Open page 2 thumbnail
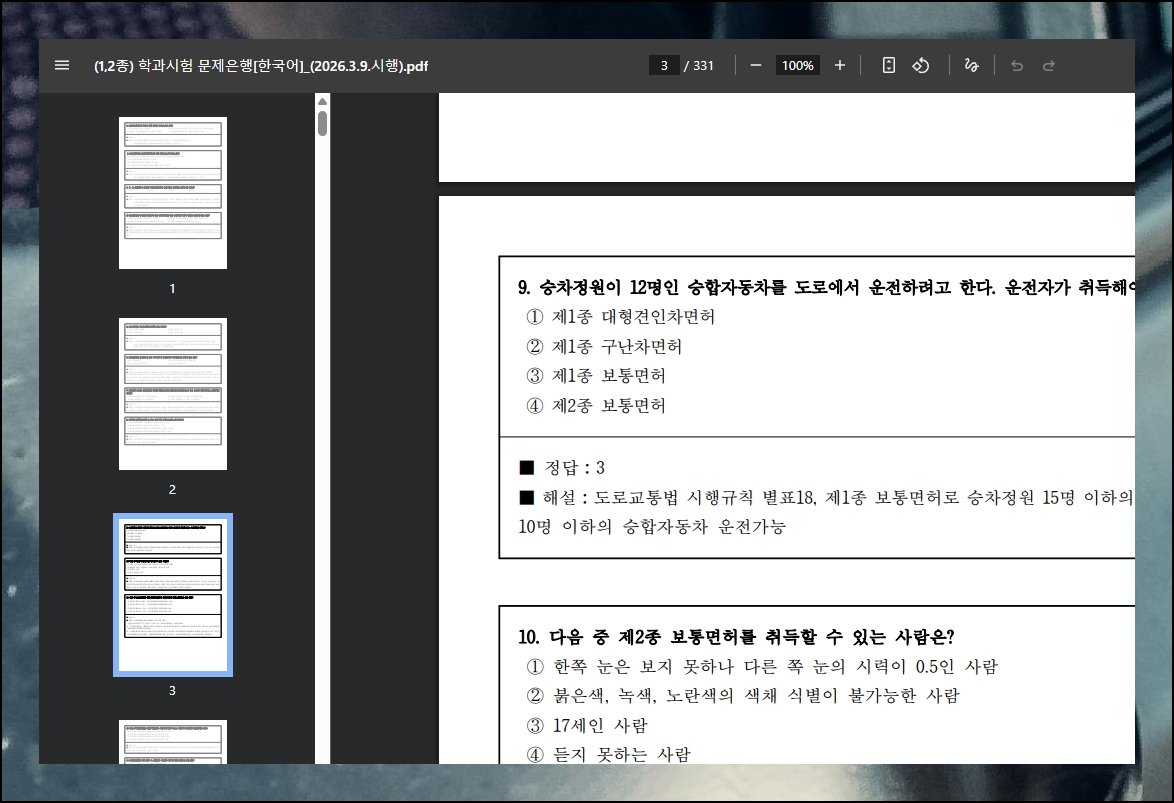 173,394
